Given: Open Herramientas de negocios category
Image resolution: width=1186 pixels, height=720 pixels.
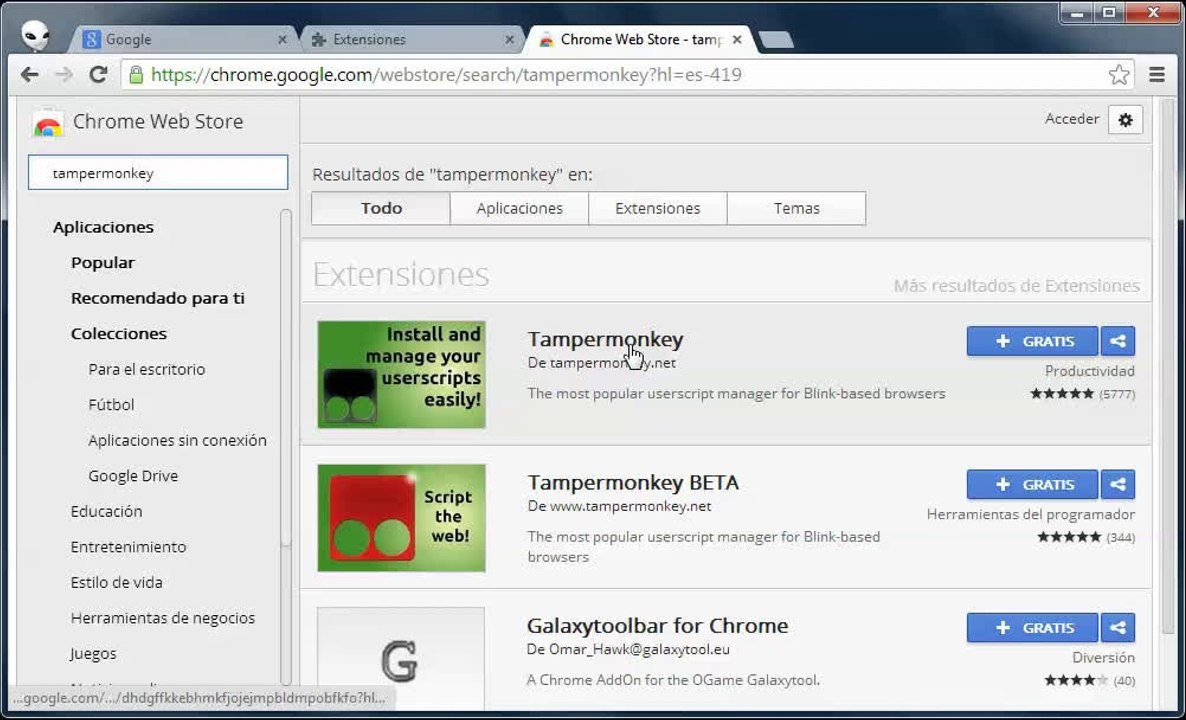Looking at the screenshot, I should (163, 618).
